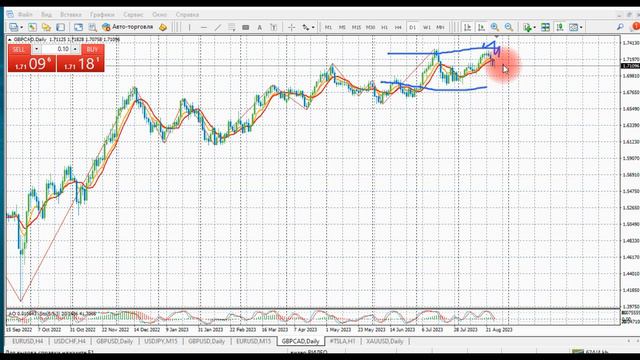The width and height of the screenshot is (640, 360).
Task: Open Справка menu
Action: pos(187,14)
